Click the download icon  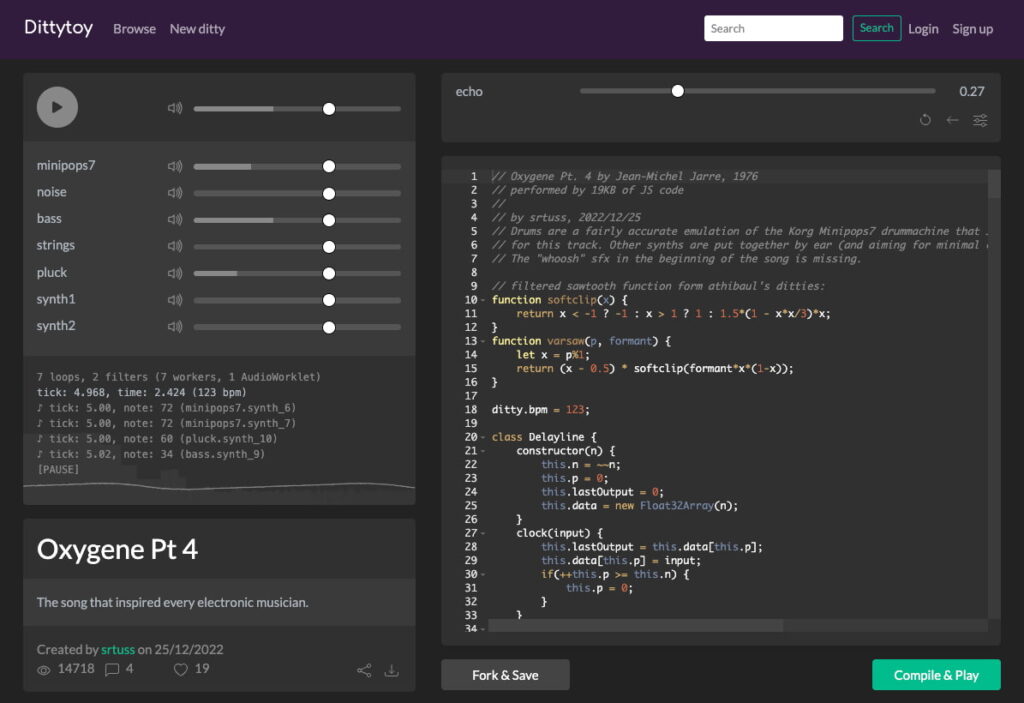coord(391,670)
